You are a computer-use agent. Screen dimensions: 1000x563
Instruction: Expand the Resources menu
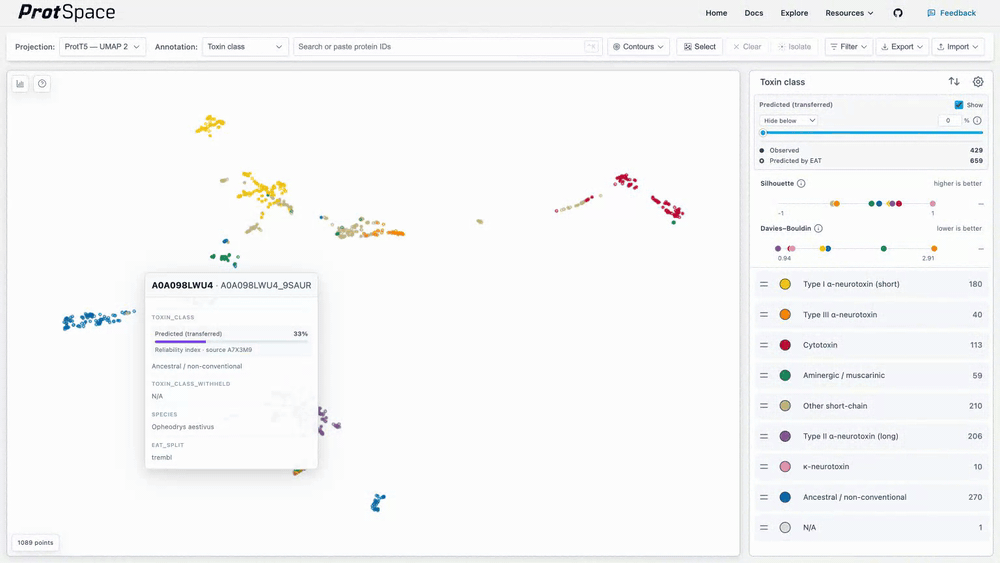[849, 13]
